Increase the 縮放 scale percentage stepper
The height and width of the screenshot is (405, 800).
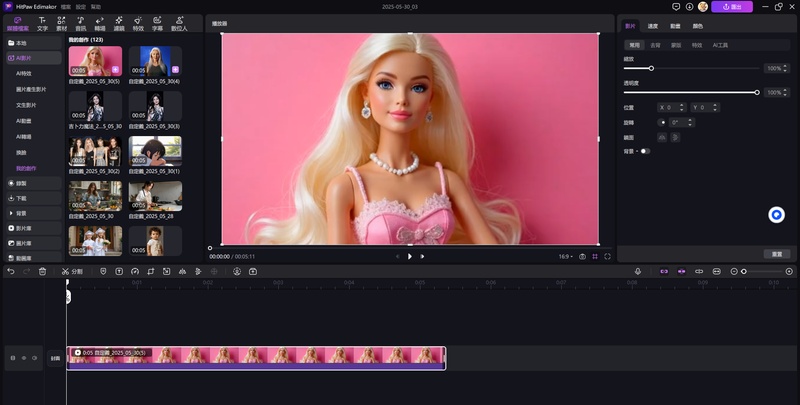(783, 66)
